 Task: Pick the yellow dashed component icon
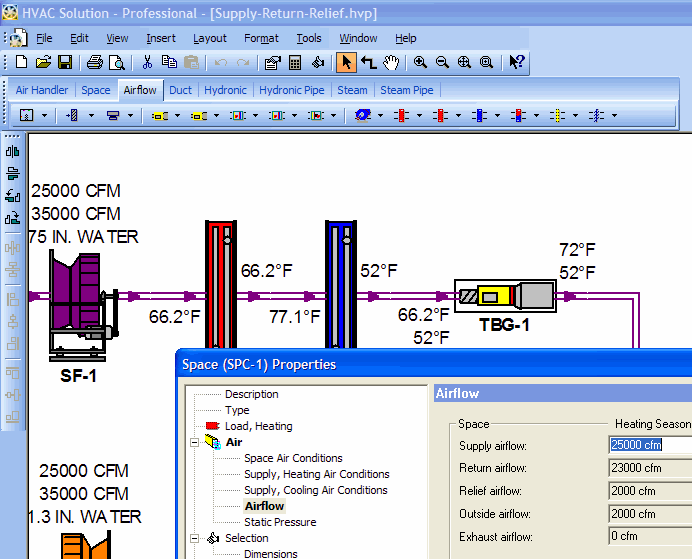pyautogui.click(x=557, y=116)
